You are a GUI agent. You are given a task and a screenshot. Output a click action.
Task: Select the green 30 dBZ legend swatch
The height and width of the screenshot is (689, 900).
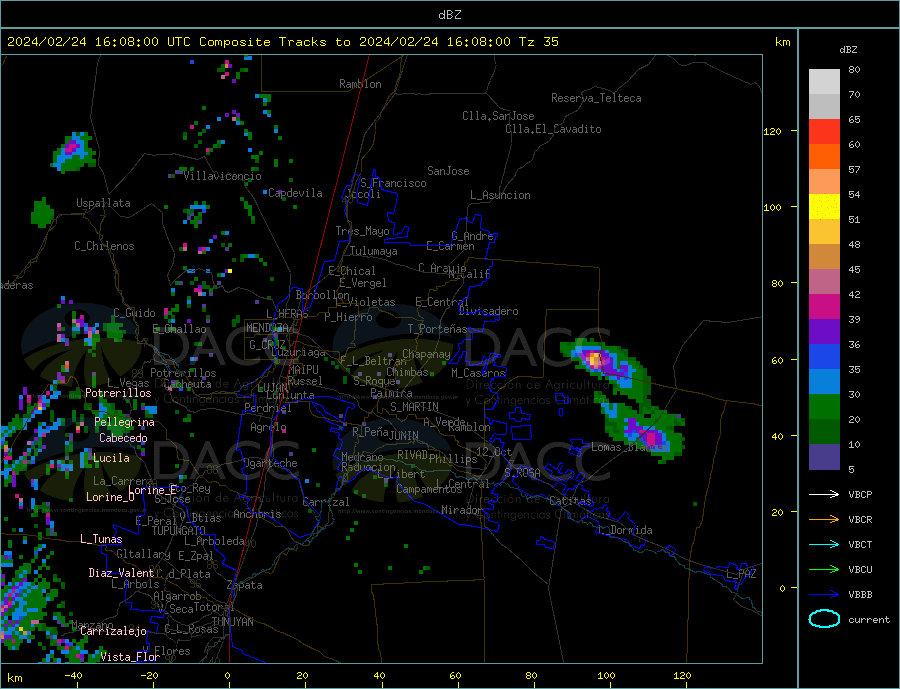click(x=824, y=407)
